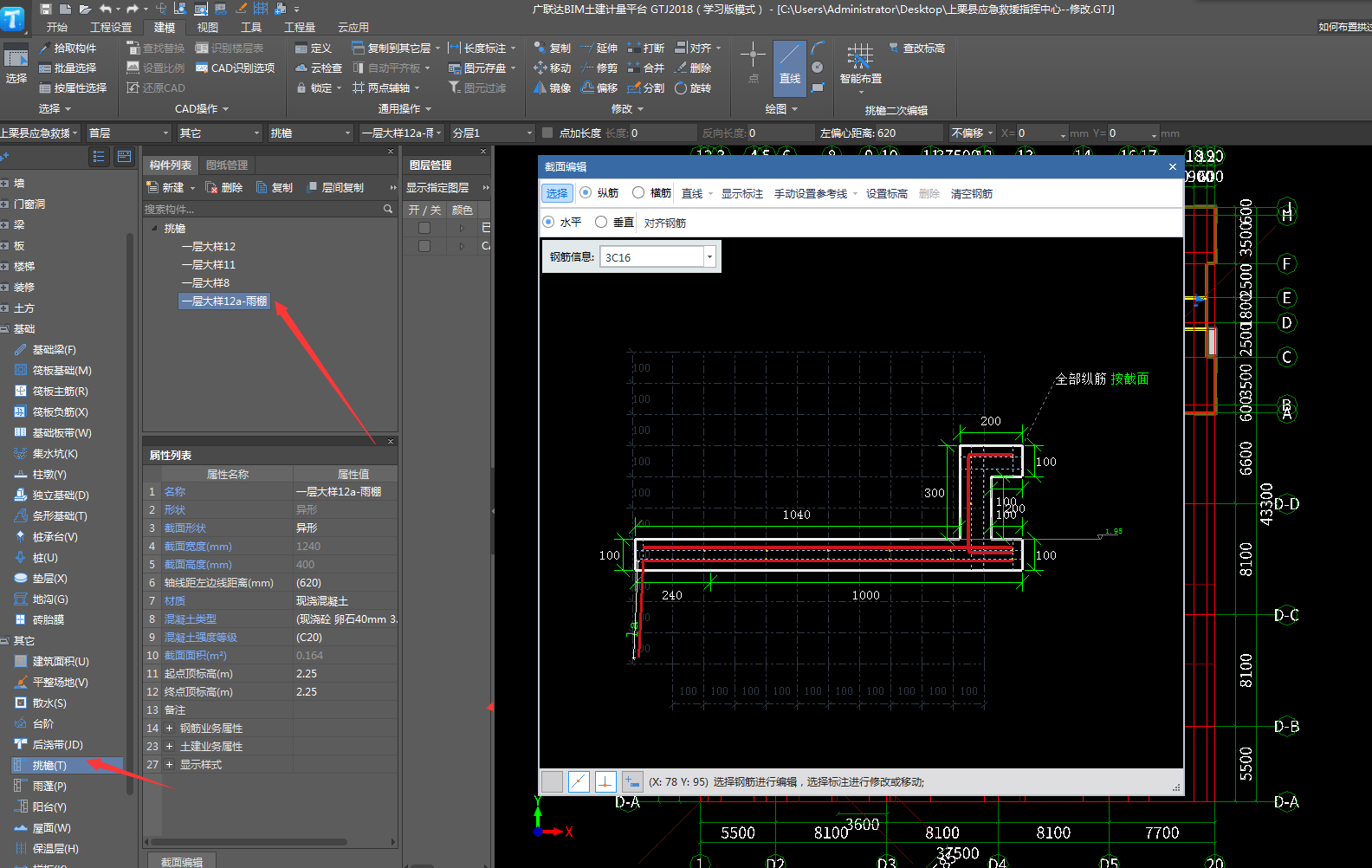Select 雨篷(P) in navigation tree
Screen dimensions: 1372x868
click(49, 787)
